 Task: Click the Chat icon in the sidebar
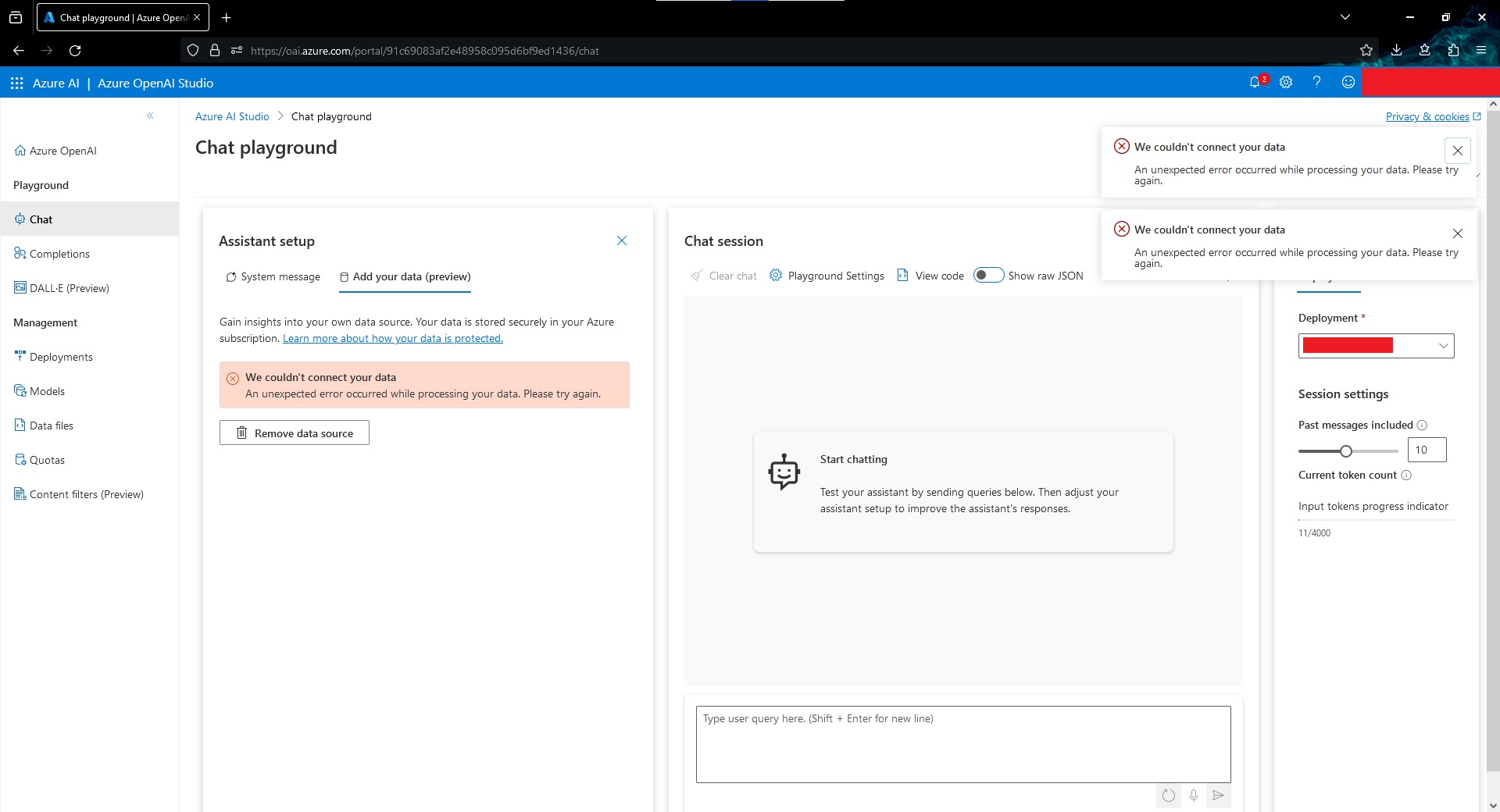click(x=20, y=219)
